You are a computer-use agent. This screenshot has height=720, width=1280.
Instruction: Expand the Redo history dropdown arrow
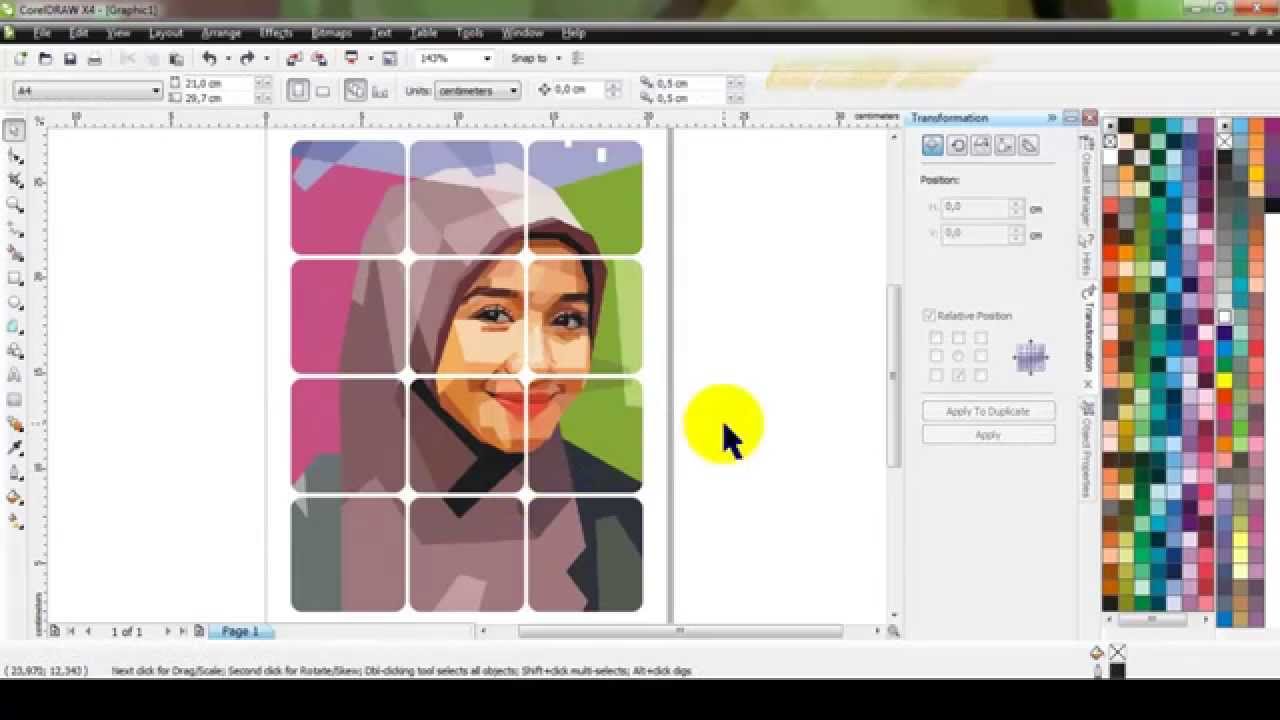(x=266, y=59)
